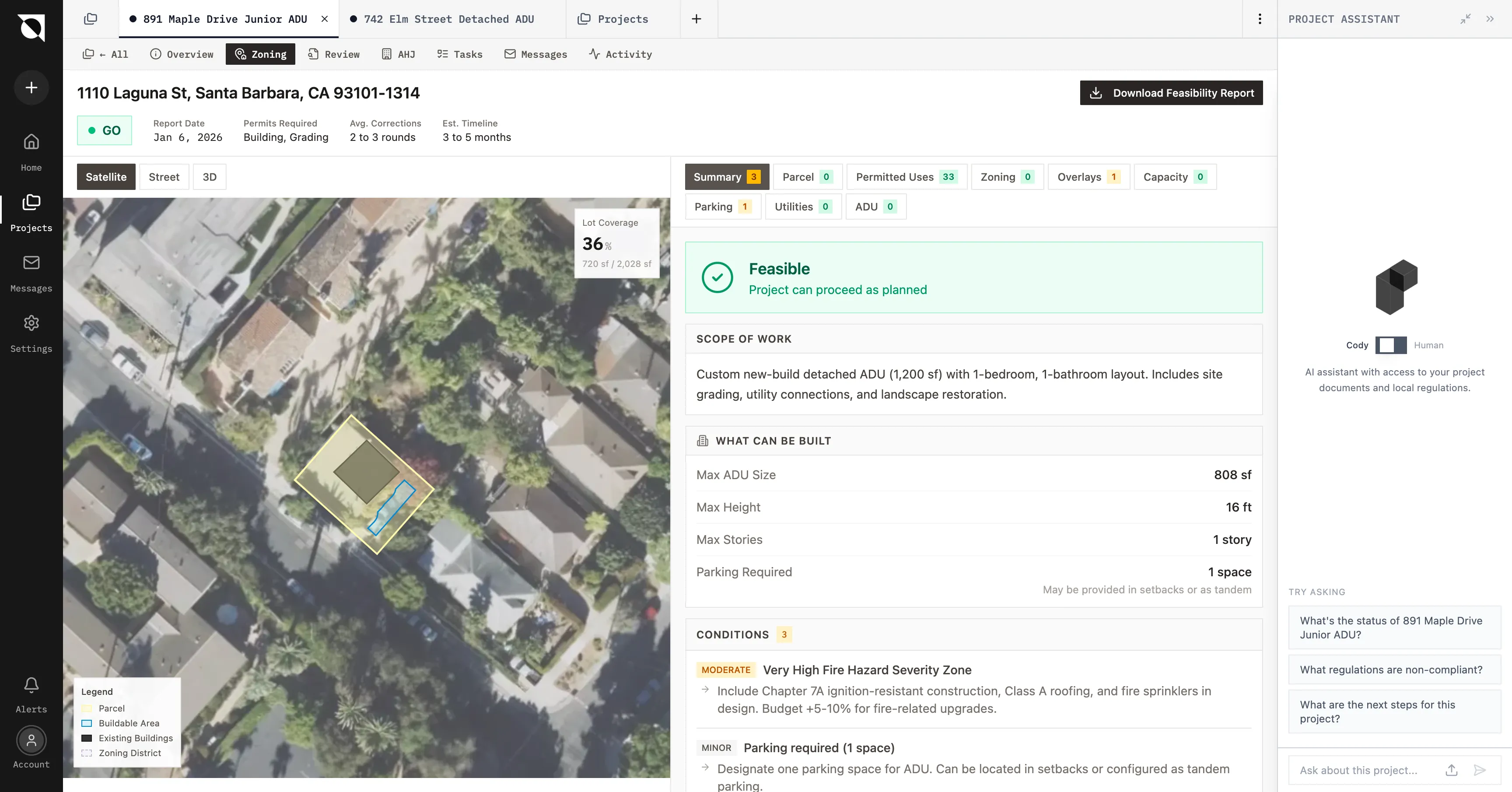The height and width of the screenshot is (792, 1512).
Task: Click the Ask about this project input field
Action: click(1362, 770)
